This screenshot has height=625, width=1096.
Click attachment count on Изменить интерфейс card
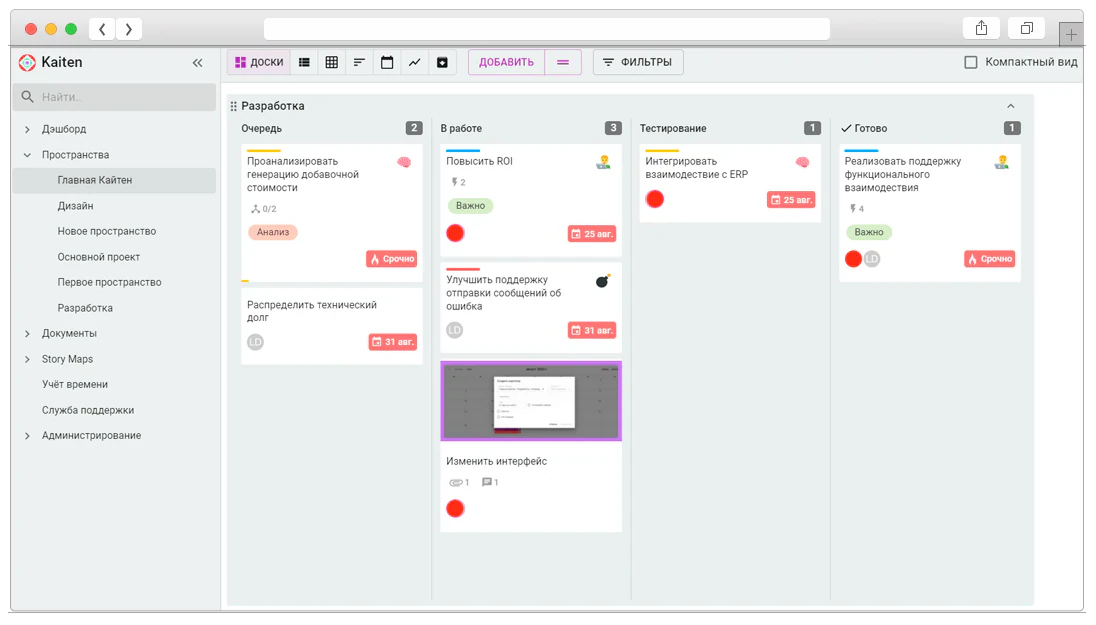(459, 482)
